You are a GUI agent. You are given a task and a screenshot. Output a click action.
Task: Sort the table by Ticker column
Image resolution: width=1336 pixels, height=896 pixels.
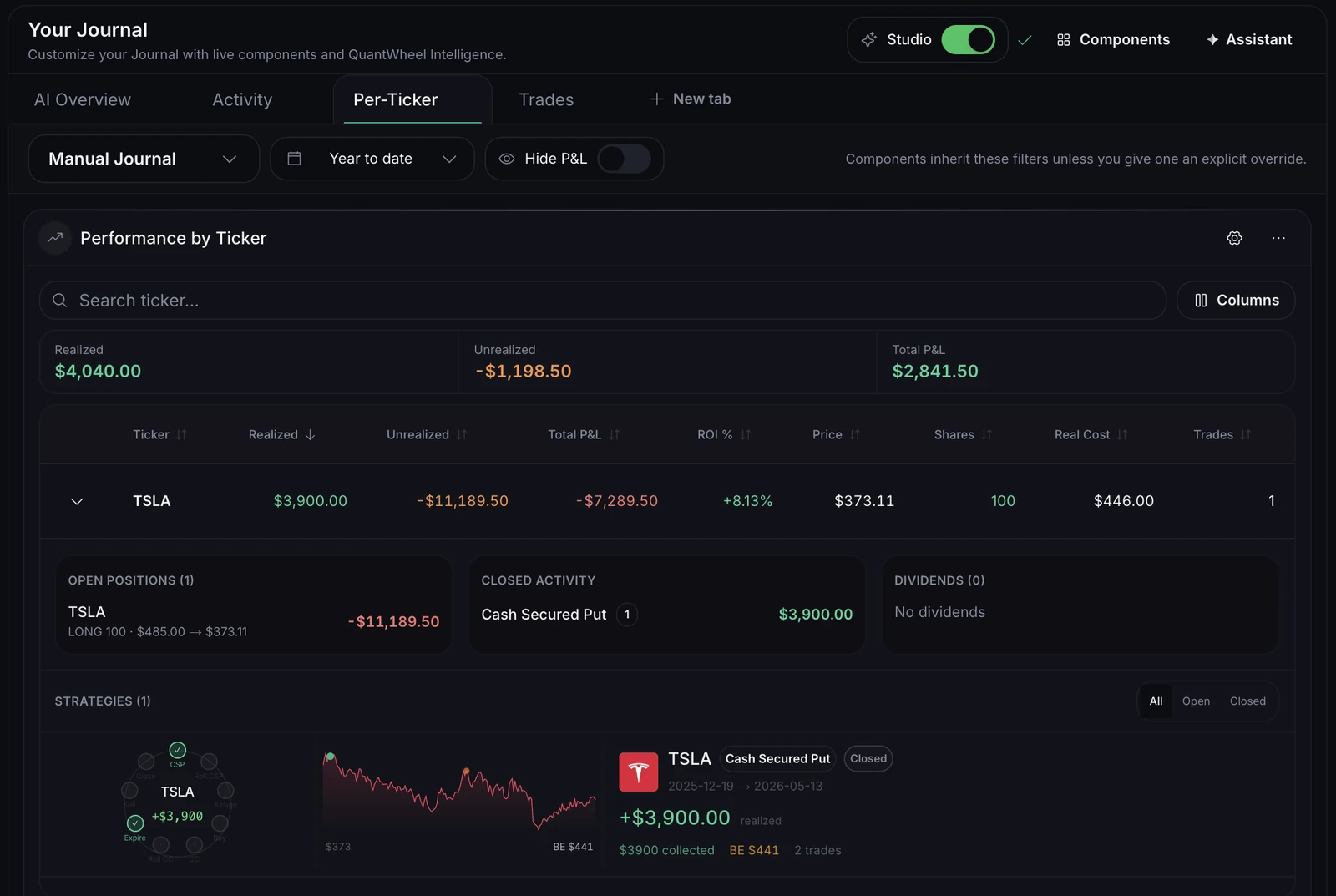tap(159, 435)
